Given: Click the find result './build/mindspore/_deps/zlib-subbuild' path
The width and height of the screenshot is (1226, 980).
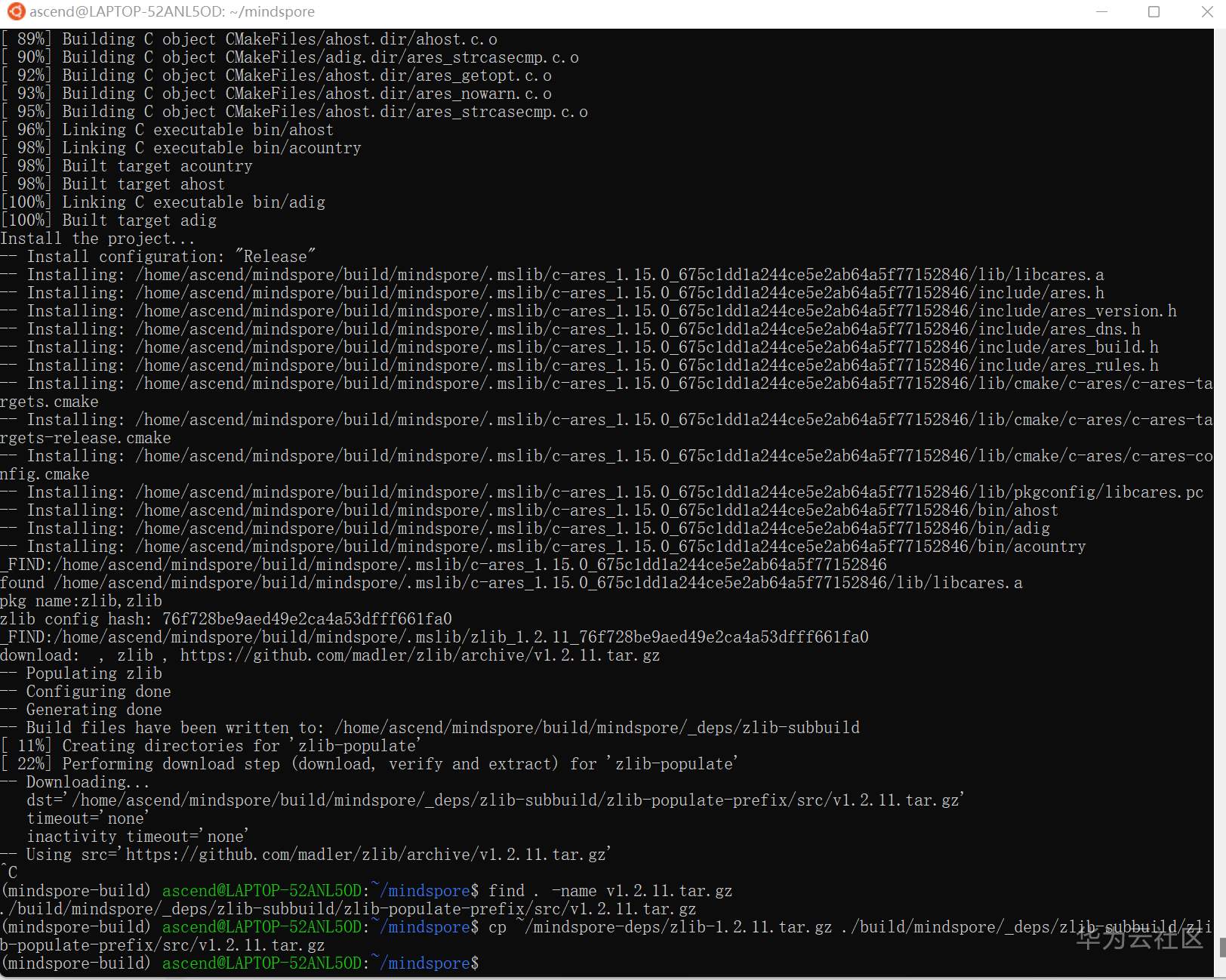Looking at the screenshot, I should tap(349, 909).
